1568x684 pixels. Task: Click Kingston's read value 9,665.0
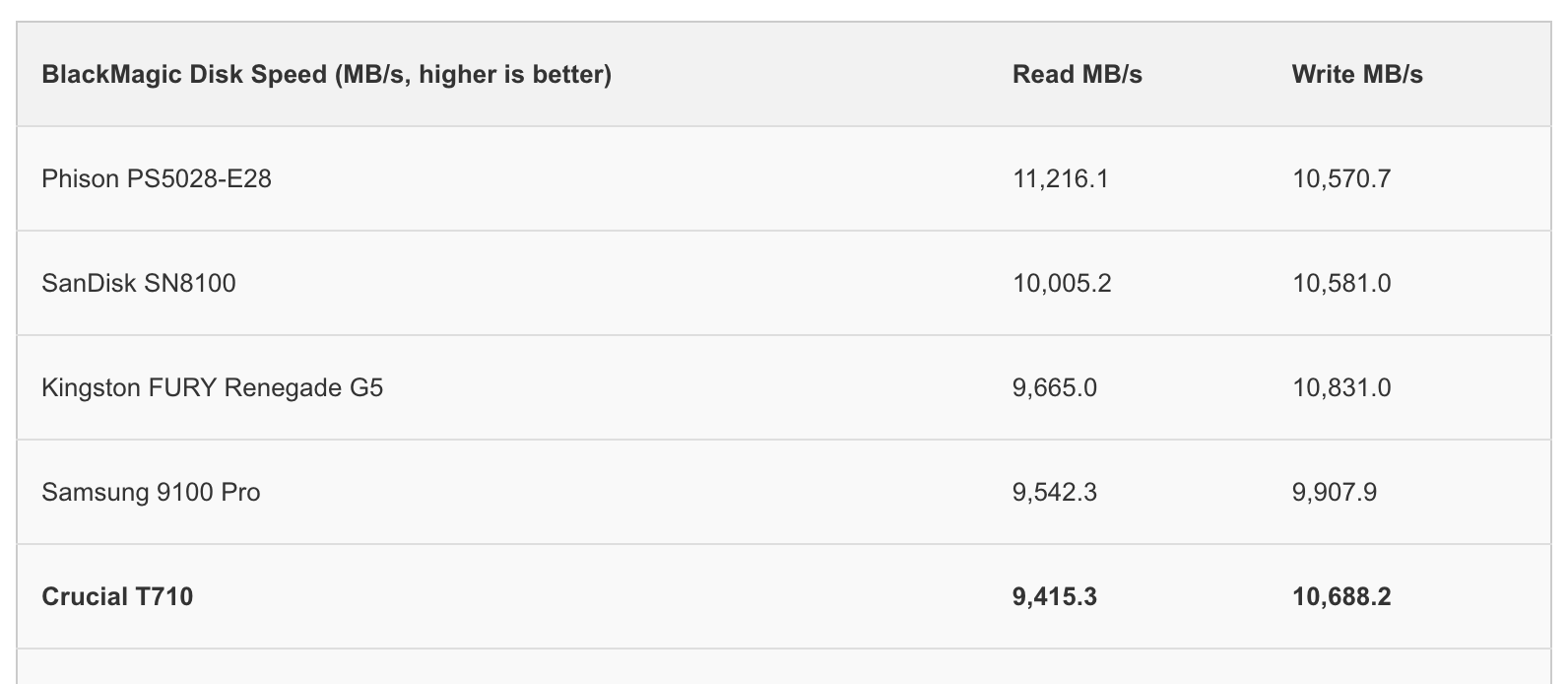click(1054, 388)
